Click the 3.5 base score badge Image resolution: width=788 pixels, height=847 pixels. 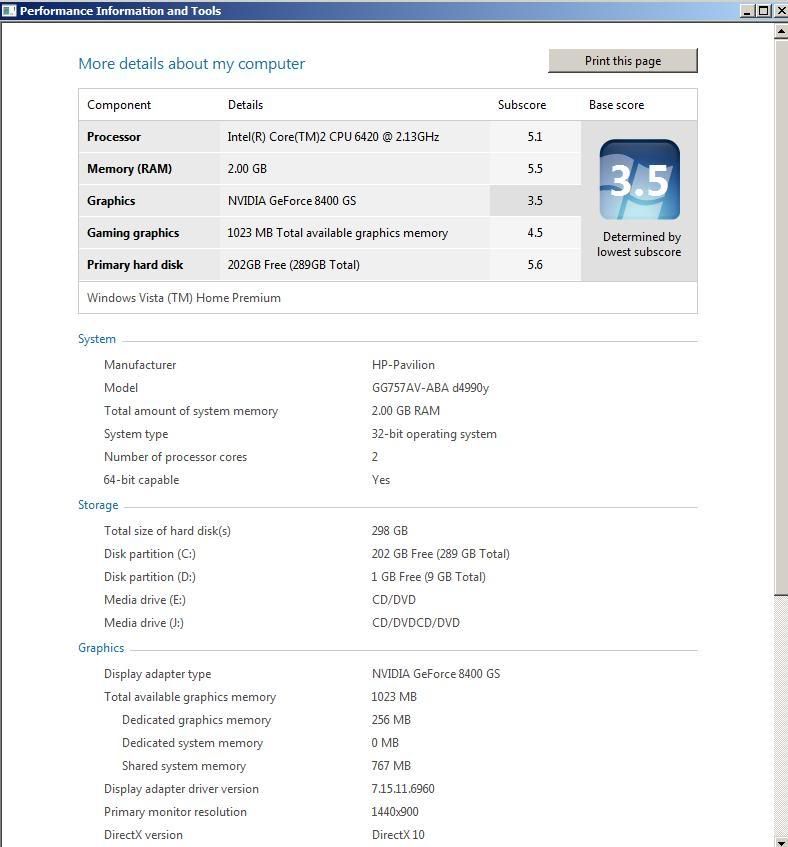coord(639,179)
